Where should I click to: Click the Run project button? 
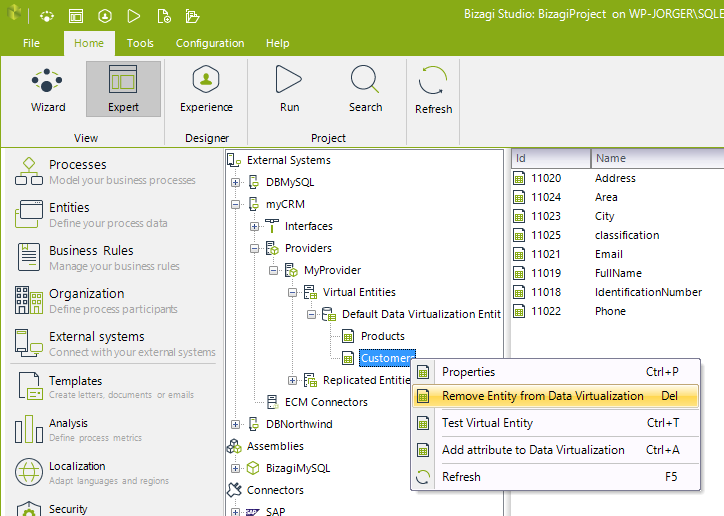pos(289,89)
